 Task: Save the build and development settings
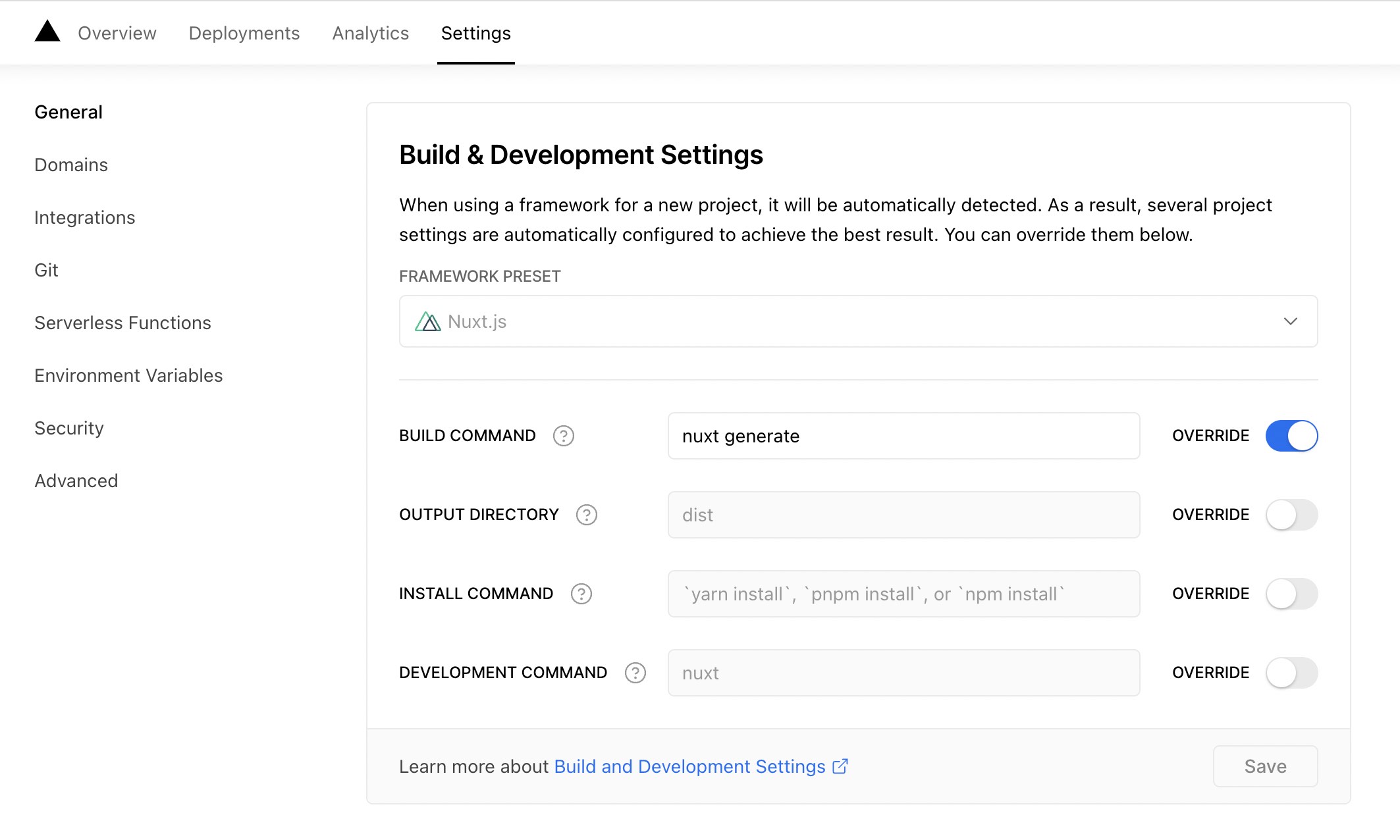(1265, 766)
